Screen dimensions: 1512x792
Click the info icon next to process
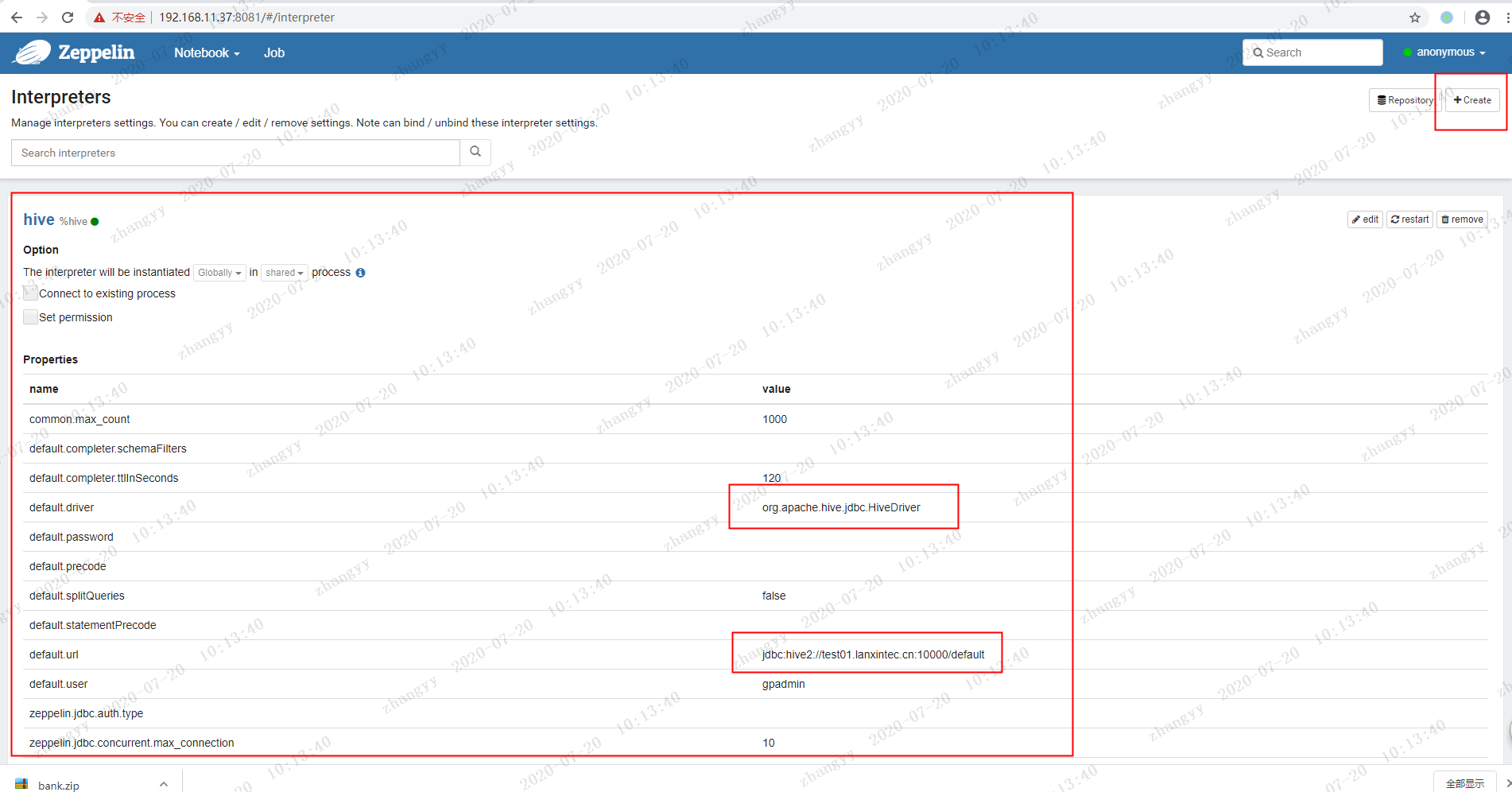point(360,273)
